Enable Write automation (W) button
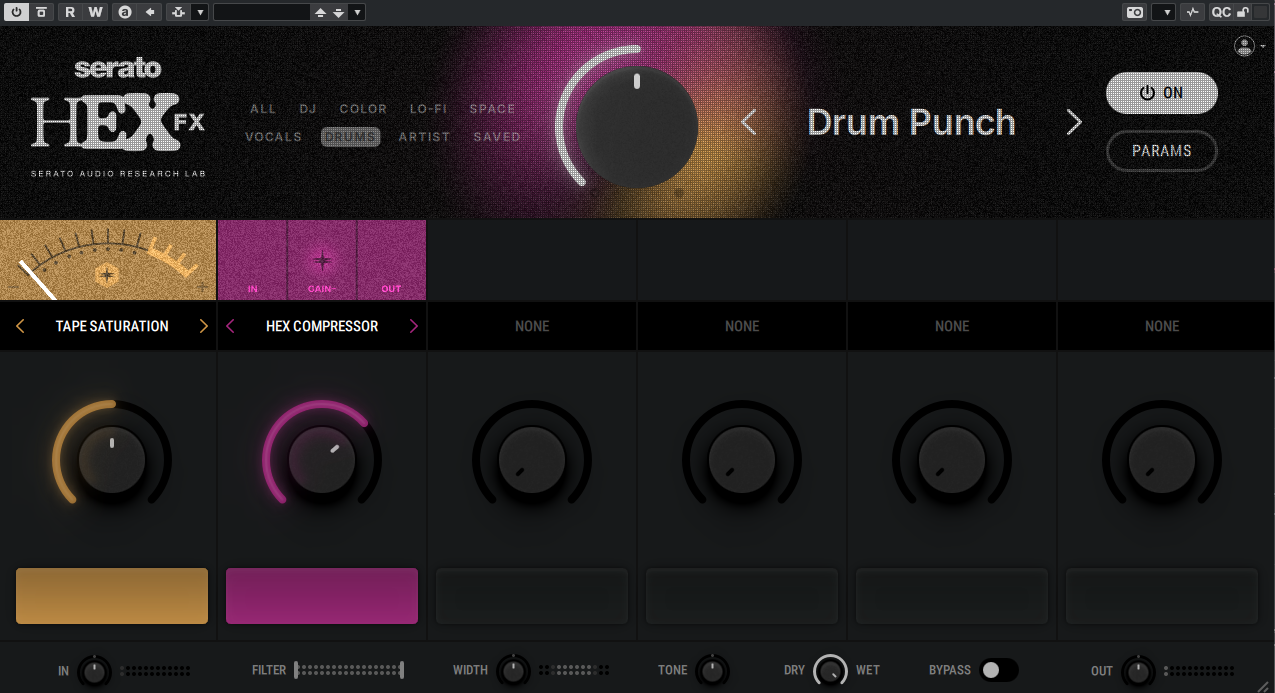This screenshot has height=693, width=1275. click(95, 12)
